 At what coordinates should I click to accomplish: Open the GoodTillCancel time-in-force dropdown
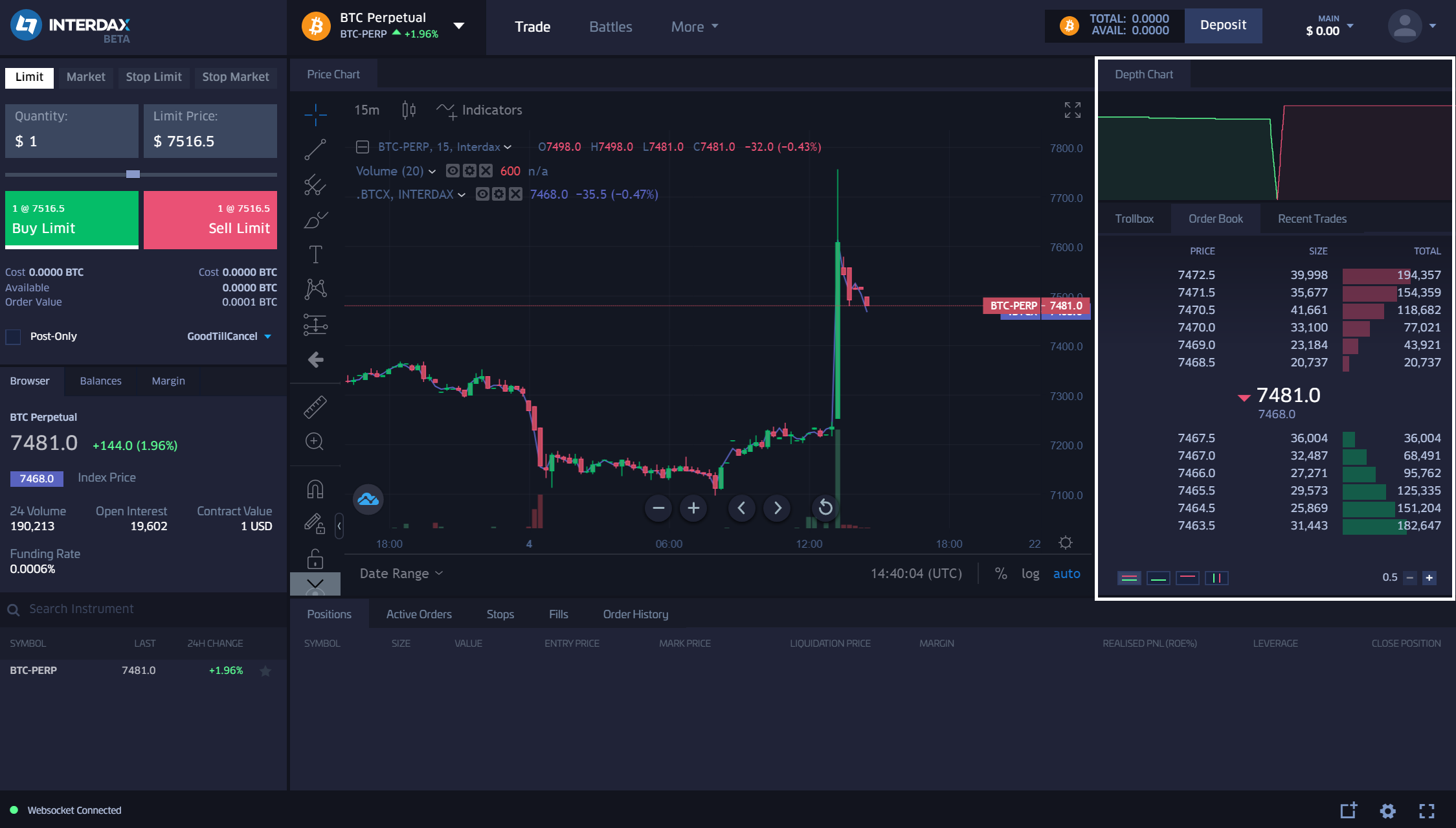(x=229, y=337)
